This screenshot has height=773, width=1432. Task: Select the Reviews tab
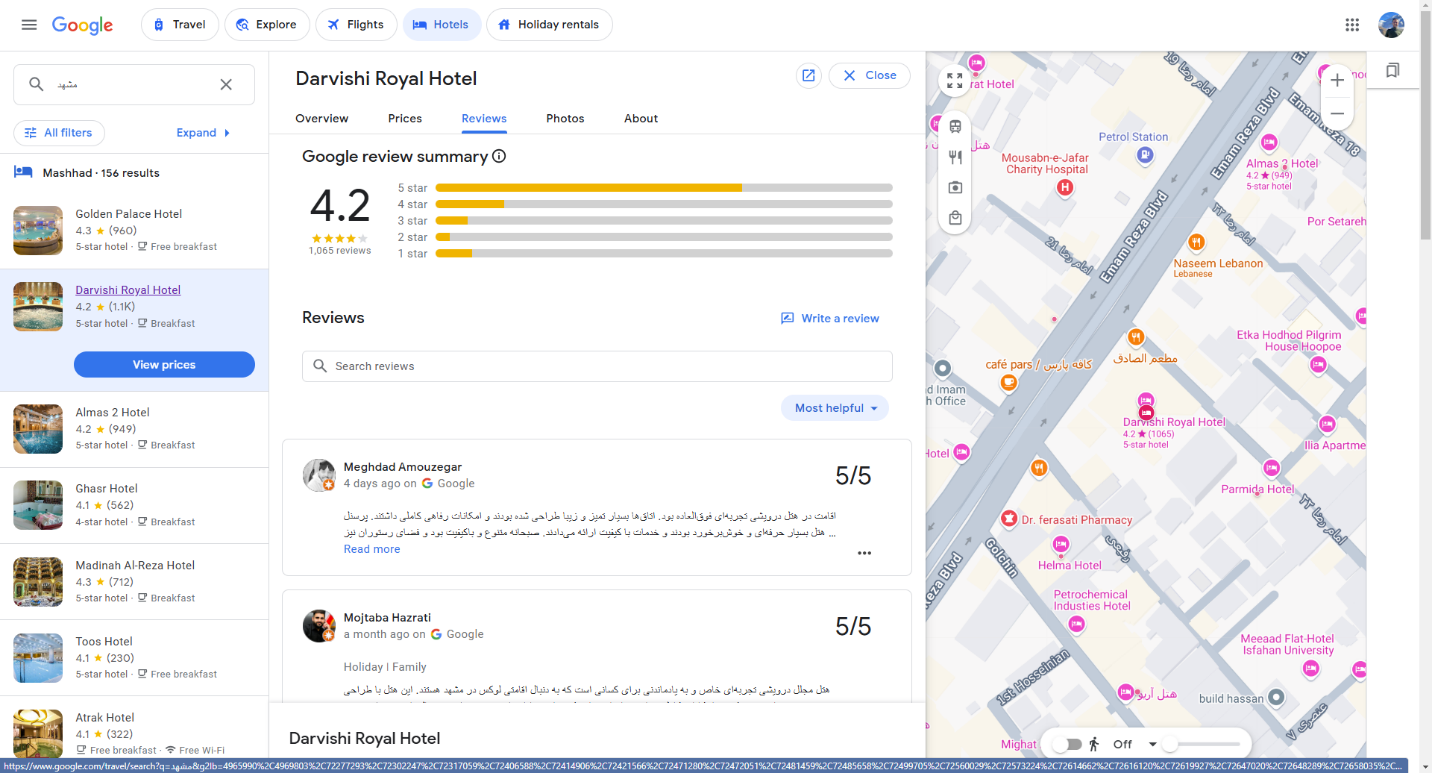(x=484, y=118)
